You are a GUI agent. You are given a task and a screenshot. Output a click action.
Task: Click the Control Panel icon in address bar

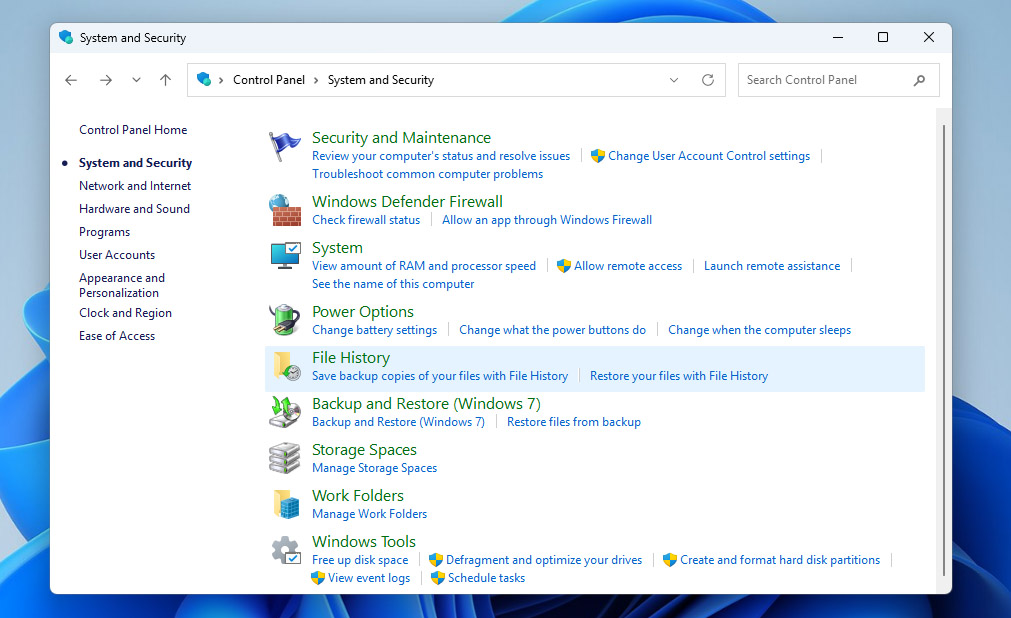click(204, 79)
